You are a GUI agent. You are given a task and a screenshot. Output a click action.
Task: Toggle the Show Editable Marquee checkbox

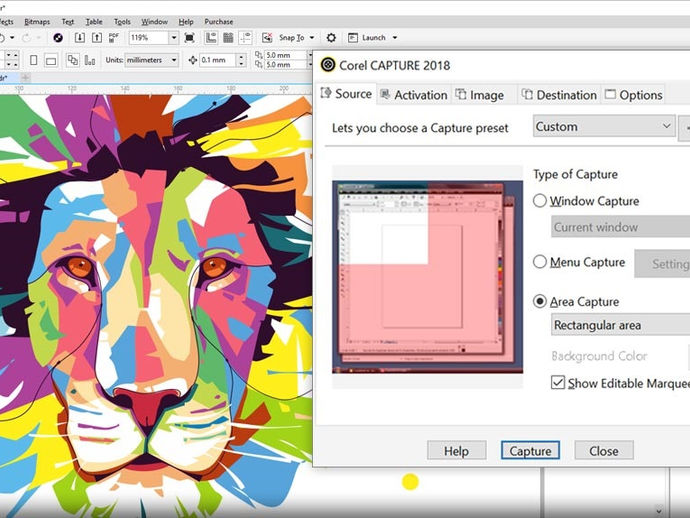coord(558,382)
